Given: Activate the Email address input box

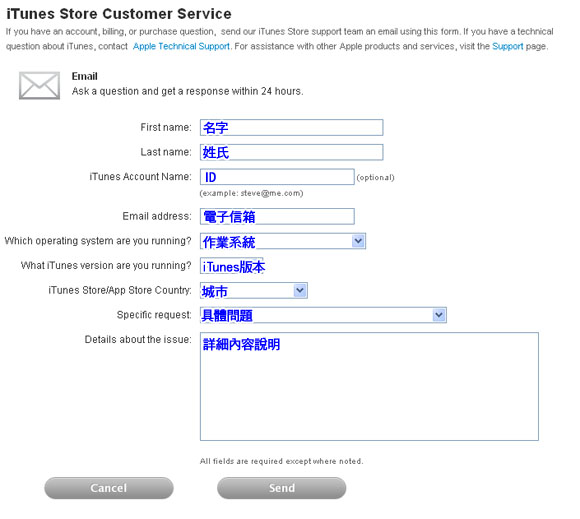Looking at the screenshot, I should pyautogui.click(x=277, y=216).
